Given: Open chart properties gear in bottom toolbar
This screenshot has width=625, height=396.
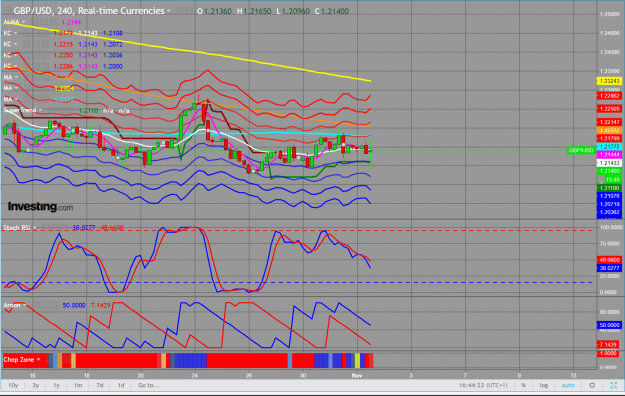Looking at the screenshot, I should pos(592,385).
